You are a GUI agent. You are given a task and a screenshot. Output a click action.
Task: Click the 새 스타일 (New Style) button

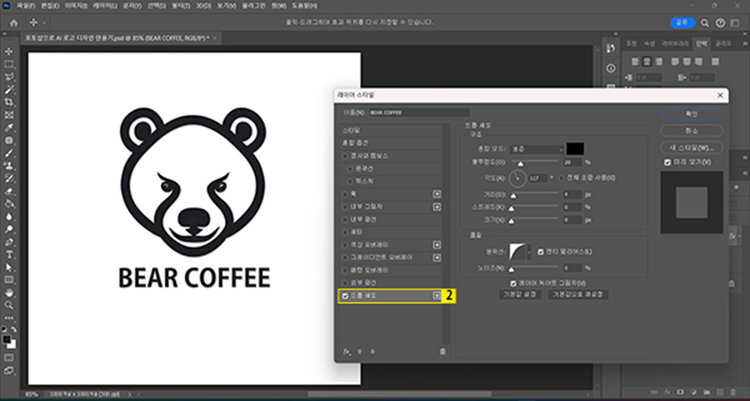point(693,147)
